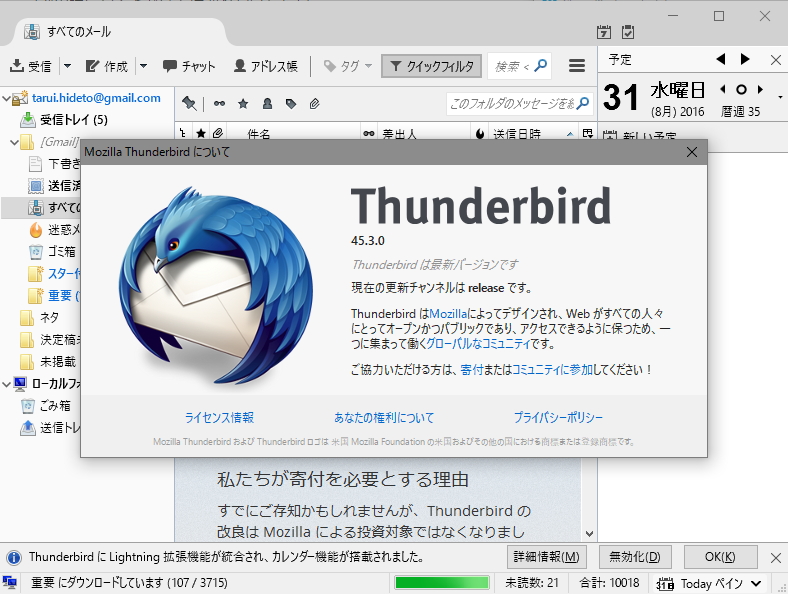The width and height of the screenshot is (788, 594).
Task: Select the 未掲載 folder
Action: 58,361
